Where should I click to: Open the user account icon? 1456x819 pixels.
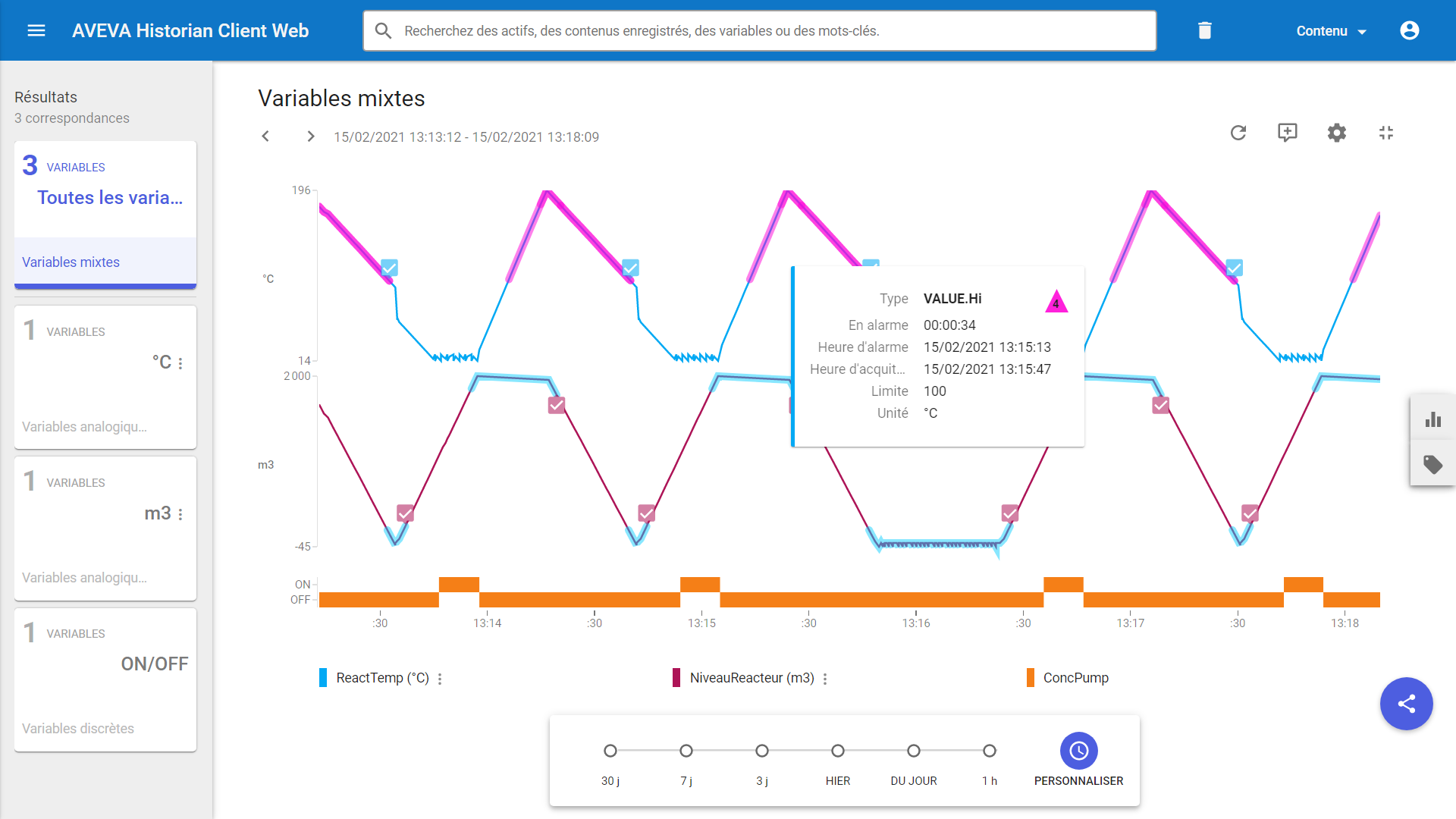1409,30
